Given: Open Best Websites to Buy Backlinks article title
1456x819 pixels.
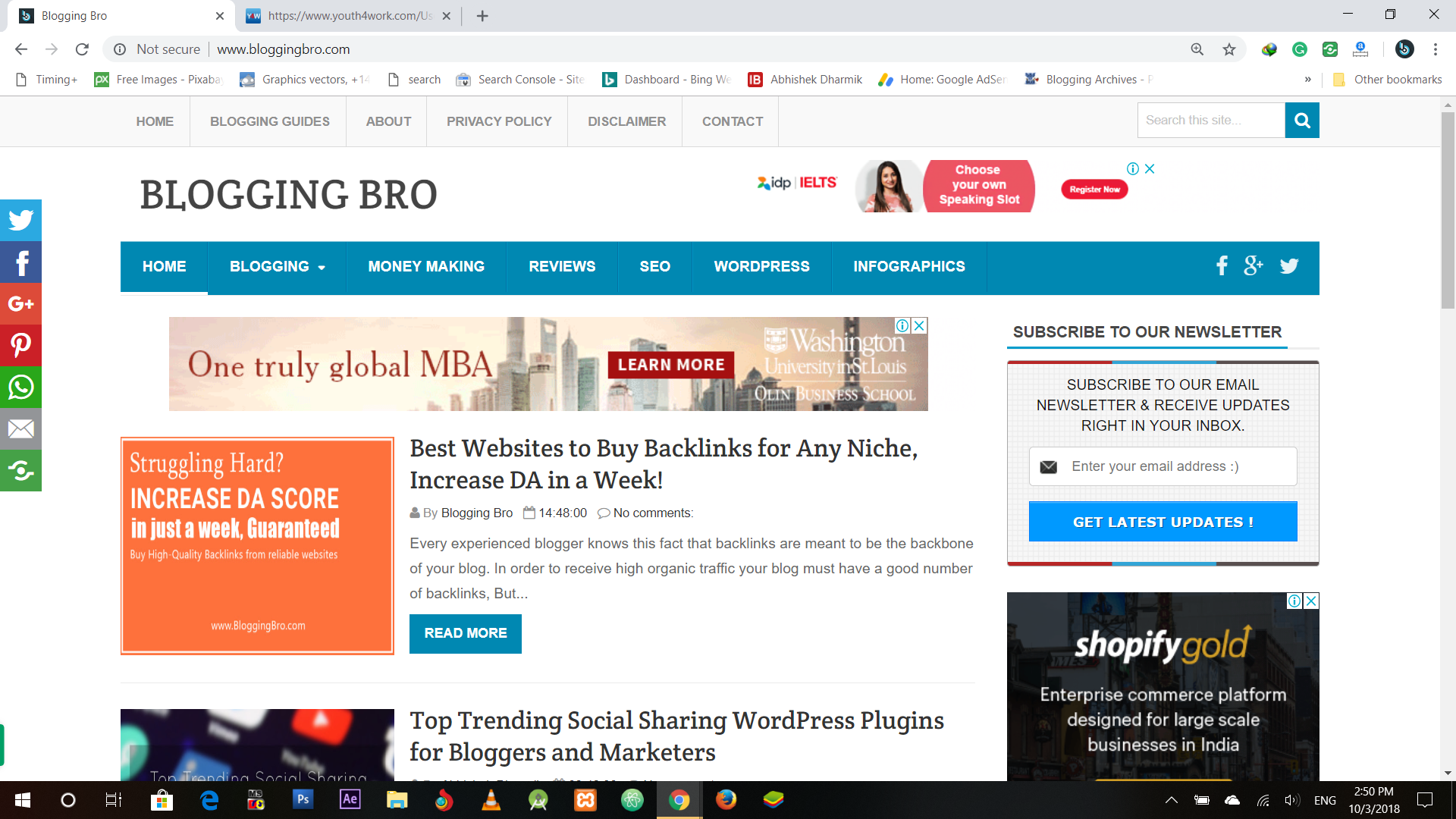Looking at the screenshot, I should pyautogui.click(x=664, y=464).
